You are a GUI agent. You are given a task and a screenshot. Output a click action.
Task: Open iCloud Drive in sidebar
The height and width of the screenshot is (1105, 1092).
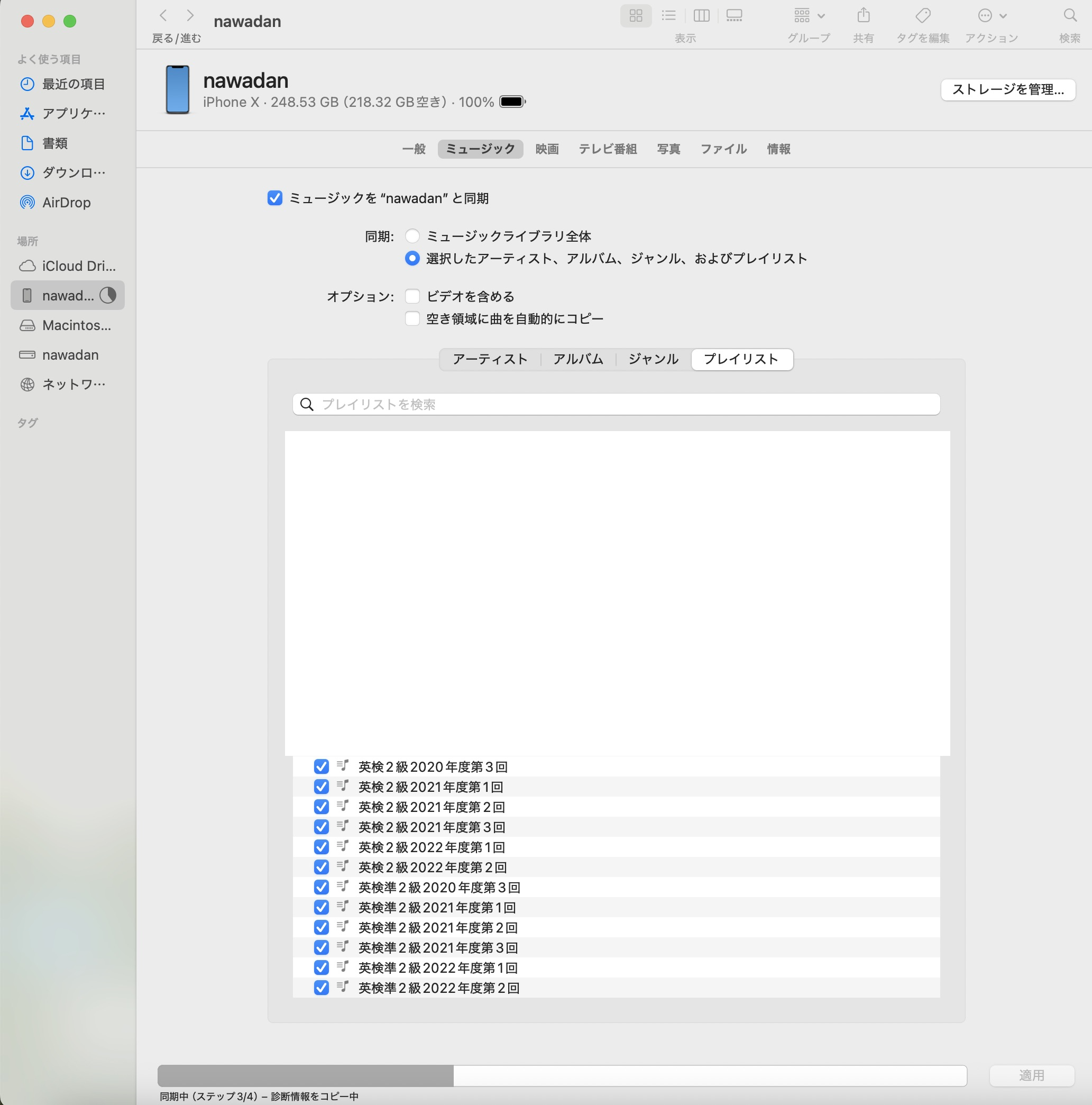point(68,266)
